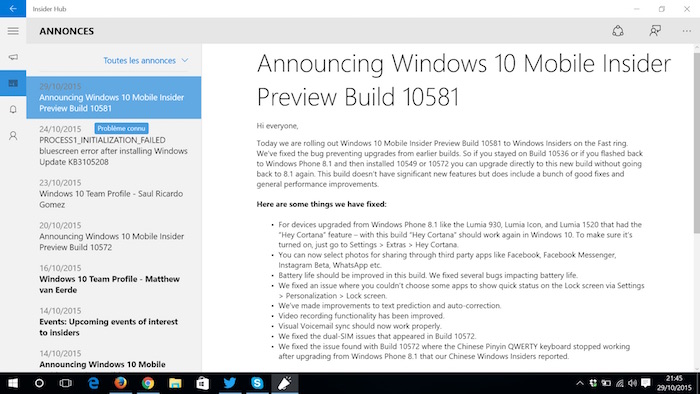Click the article title heading text

click(x=463, y=80)
